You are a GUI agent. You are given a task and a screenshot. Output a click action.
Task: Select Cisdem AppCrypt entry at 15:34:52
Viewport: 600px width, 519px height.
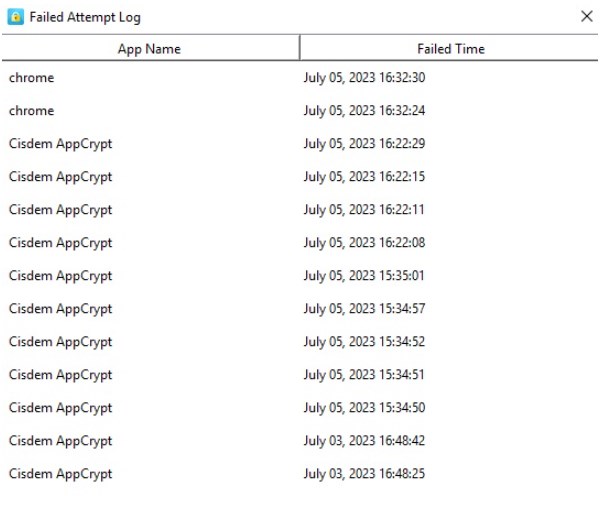pyautogui.click(x=300, y=341)
